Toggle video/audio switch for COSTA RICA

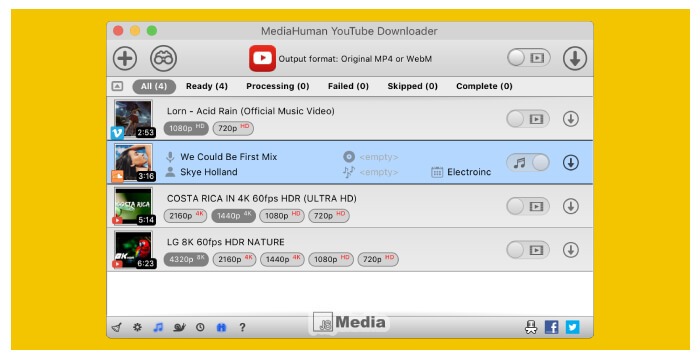[x=528, y=206]
